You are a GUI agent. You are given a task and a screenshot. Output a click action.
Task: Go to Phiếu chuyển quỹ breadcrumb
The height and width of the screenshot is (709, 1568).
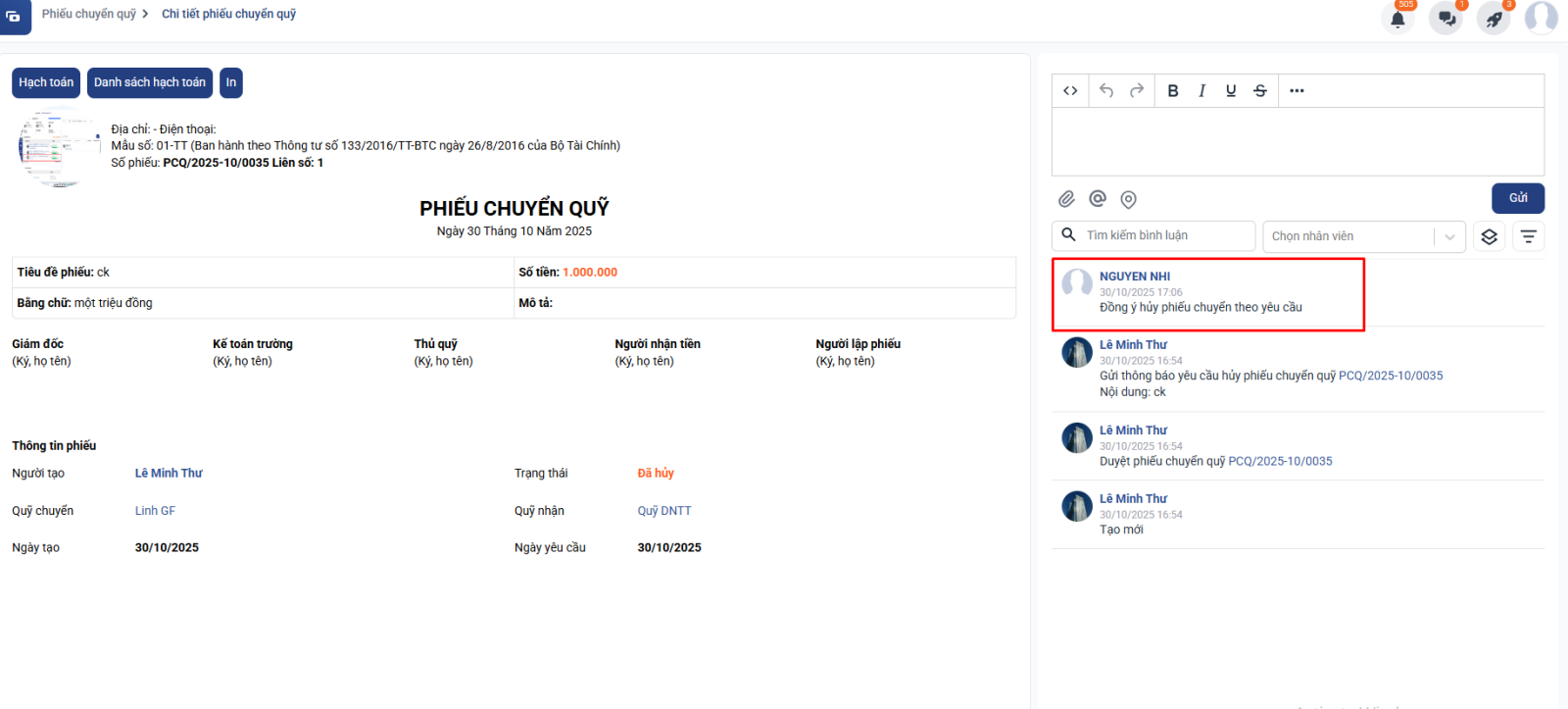pos(89,14)
